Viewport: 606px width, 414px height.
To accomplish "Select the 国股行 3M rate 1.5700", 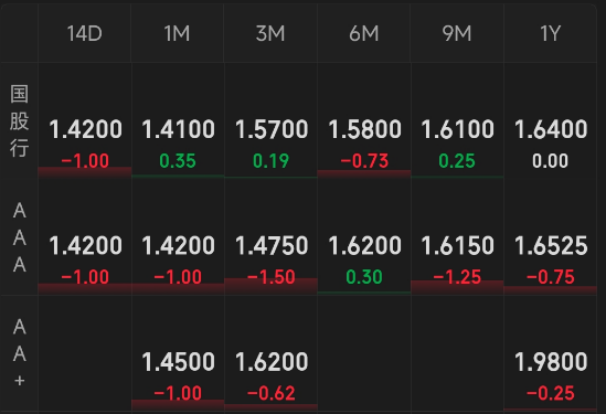I will tap(271, 130).
